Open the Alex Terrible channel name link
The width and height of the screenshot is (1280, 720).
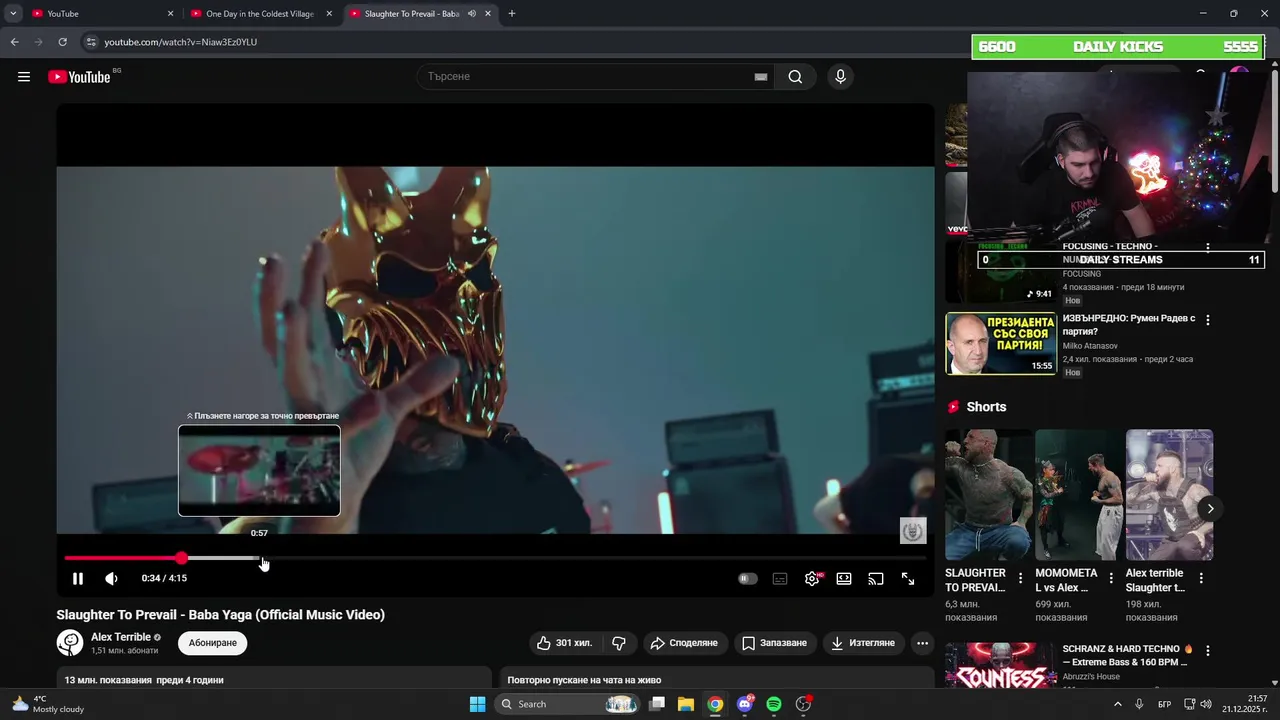pyautogui.click(x=121, y=637)
